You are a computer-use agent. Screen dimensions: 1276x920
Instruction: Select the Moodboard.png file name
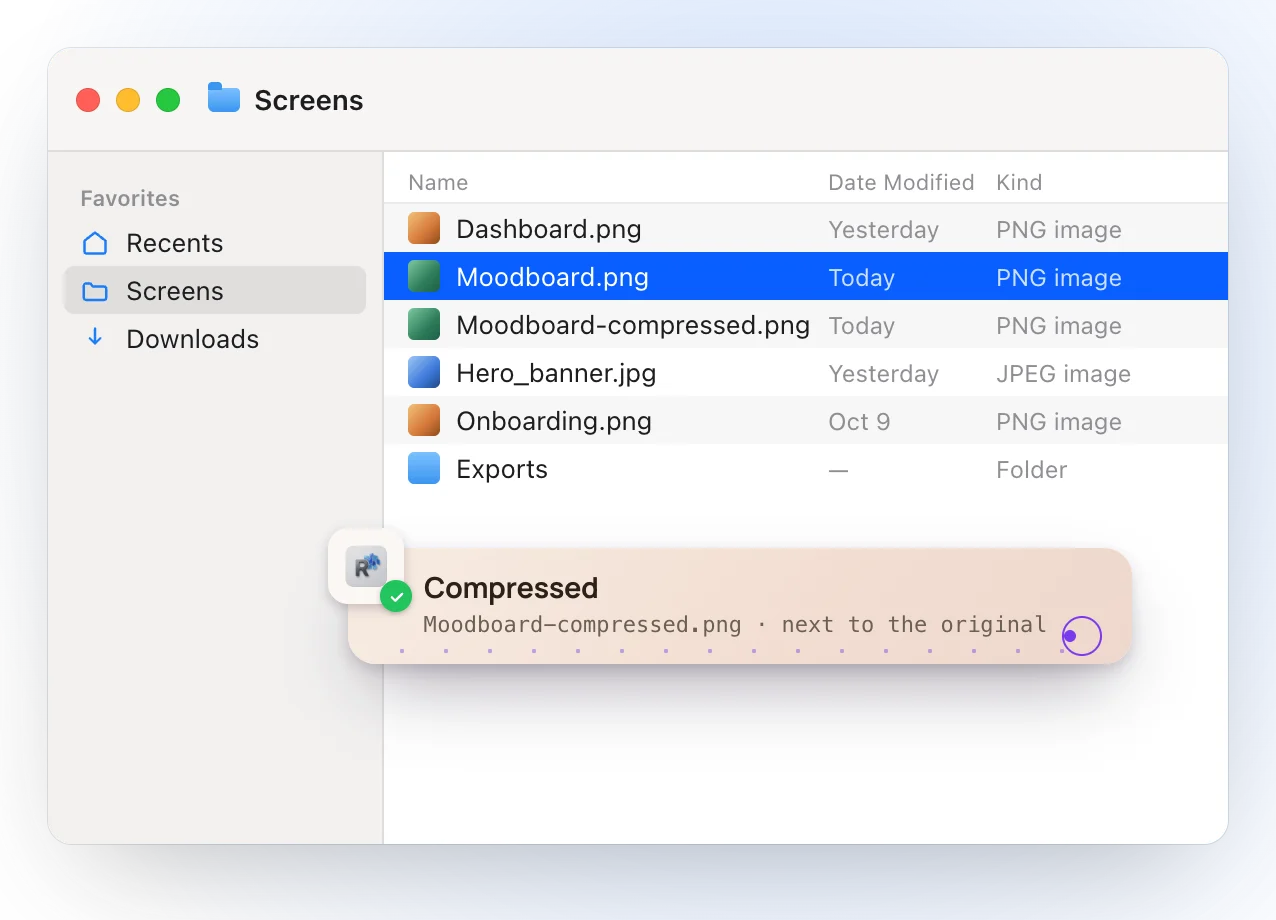[552, 277]
